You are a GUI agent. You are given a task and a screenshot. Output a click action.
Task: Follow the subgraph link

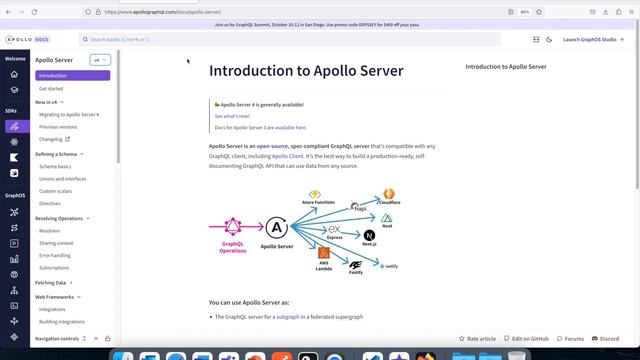click(x=288, y=317)
